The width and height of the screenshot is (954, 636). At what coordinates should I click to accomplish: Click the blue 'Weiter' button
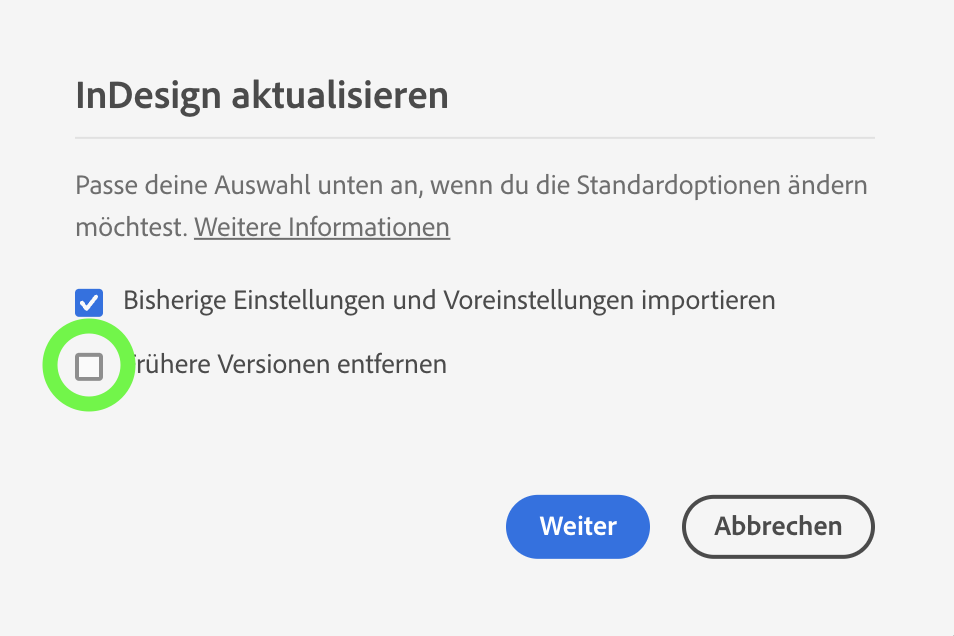pyautogui.click(x=577, y=526)
